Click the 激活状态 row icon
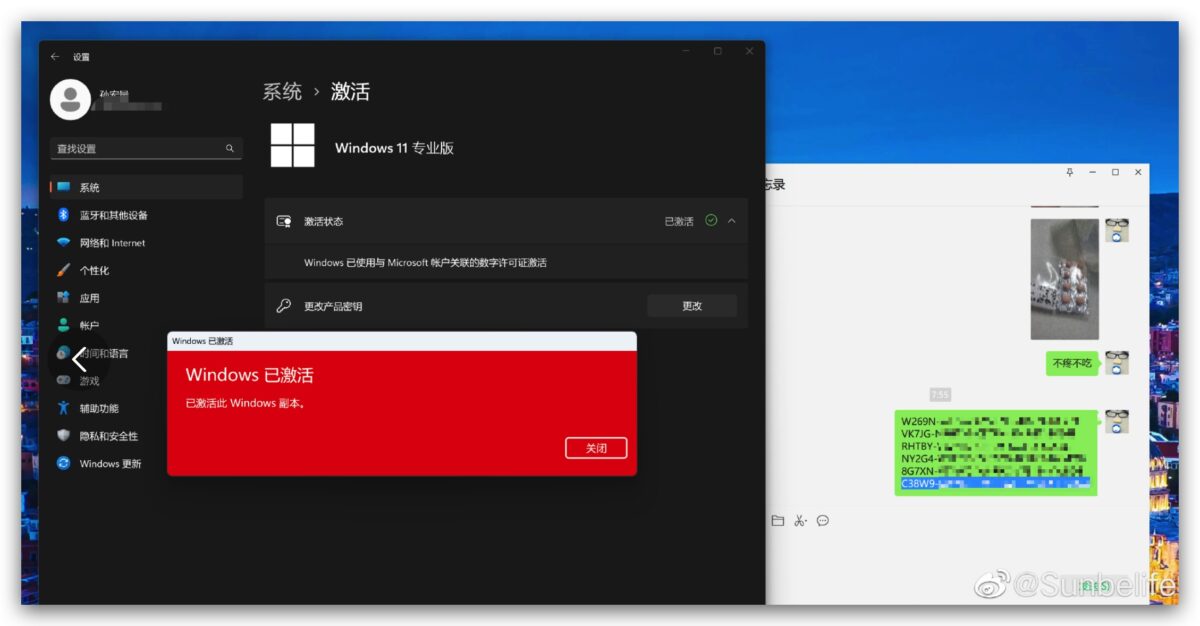This screenshot has width=1200, height=626. (x=284, y=221)
